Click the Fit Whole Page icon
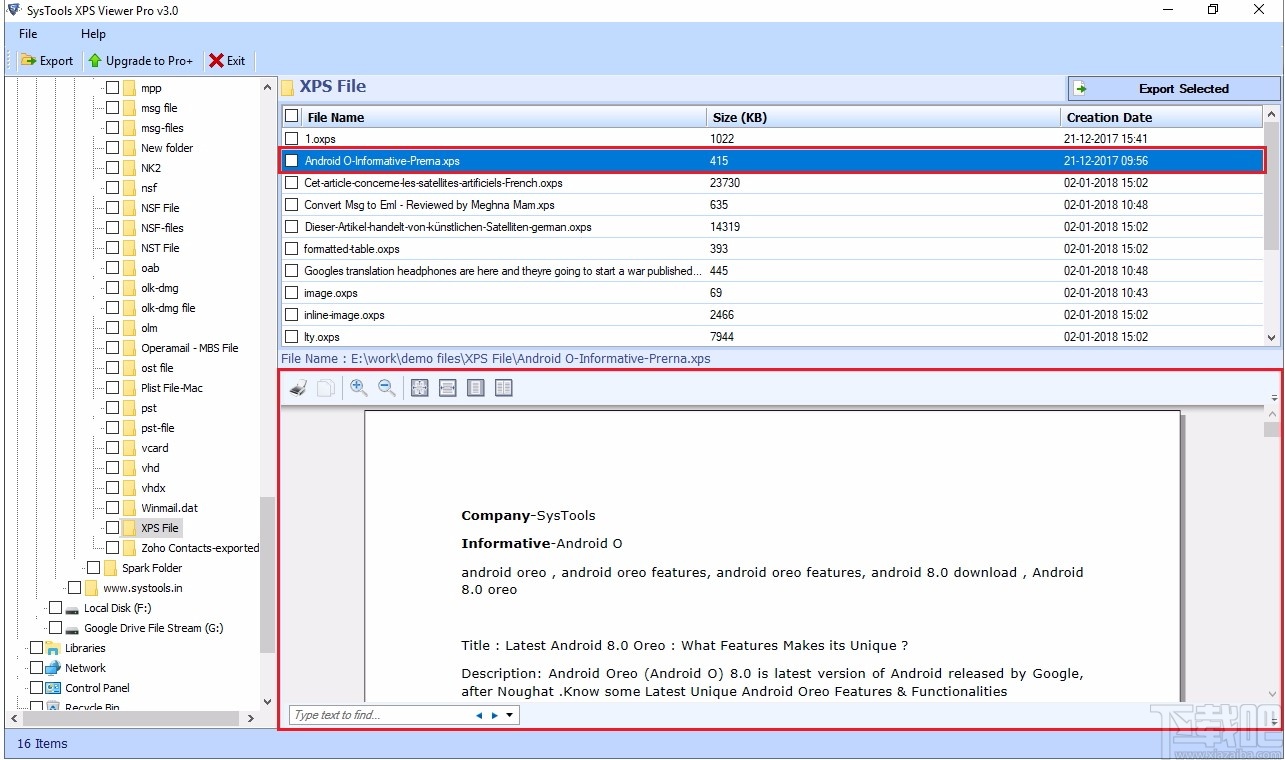This screenshot has width=1285, height=760. coord(419,387)
